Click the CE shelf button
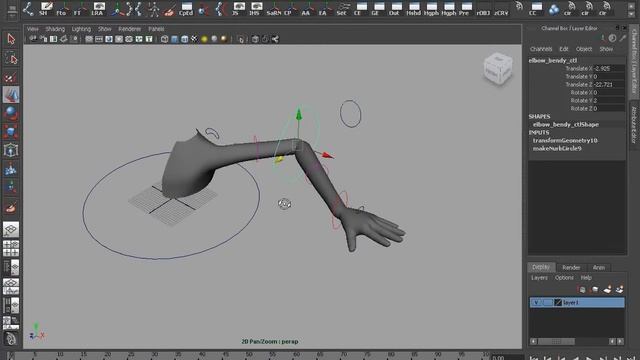This screenshot has height=360, width=640. point(360,8)
